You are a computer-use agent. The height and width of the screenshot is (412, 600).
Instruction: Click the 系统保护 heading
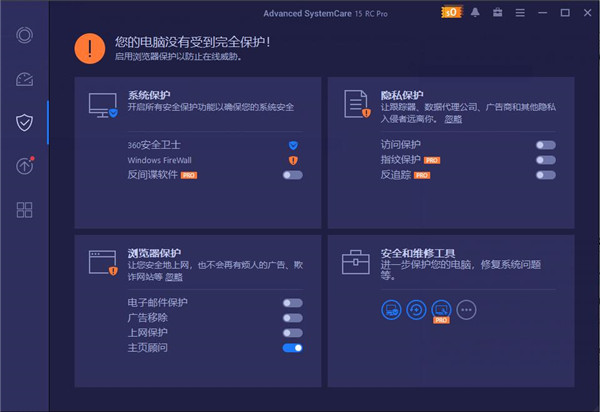149,95
